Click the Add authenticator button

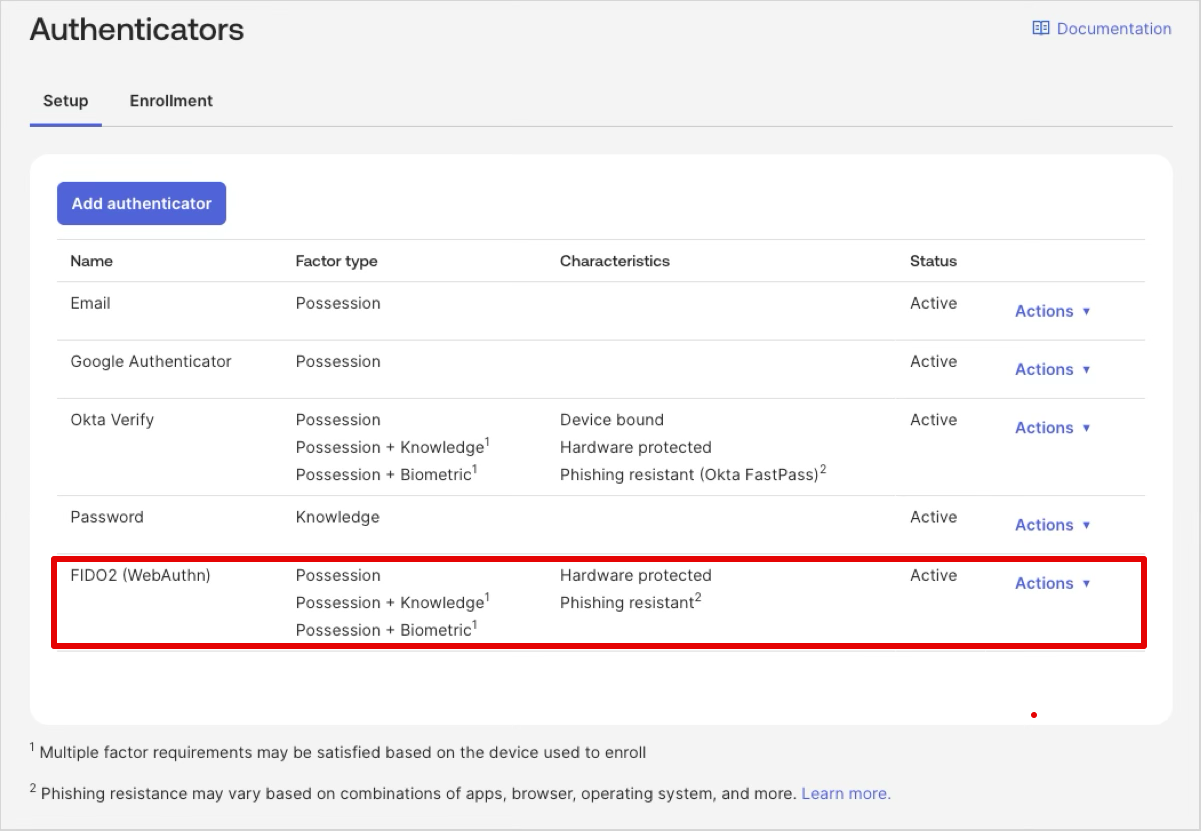(x=141, y=203)
